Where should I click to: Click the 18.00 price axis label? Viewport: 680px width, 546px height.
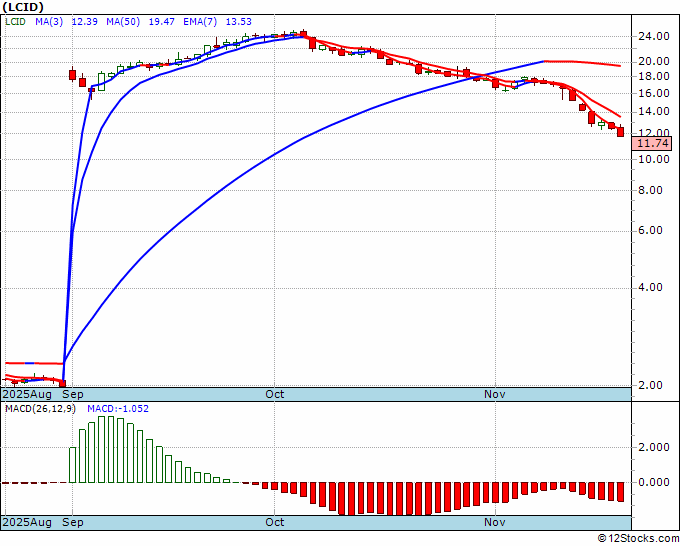point(654,76)
